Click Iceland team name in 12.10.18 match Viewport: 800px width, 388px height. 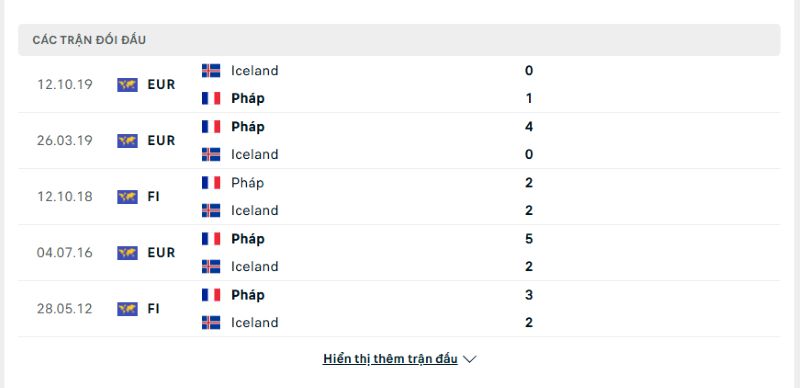(255, 210)
